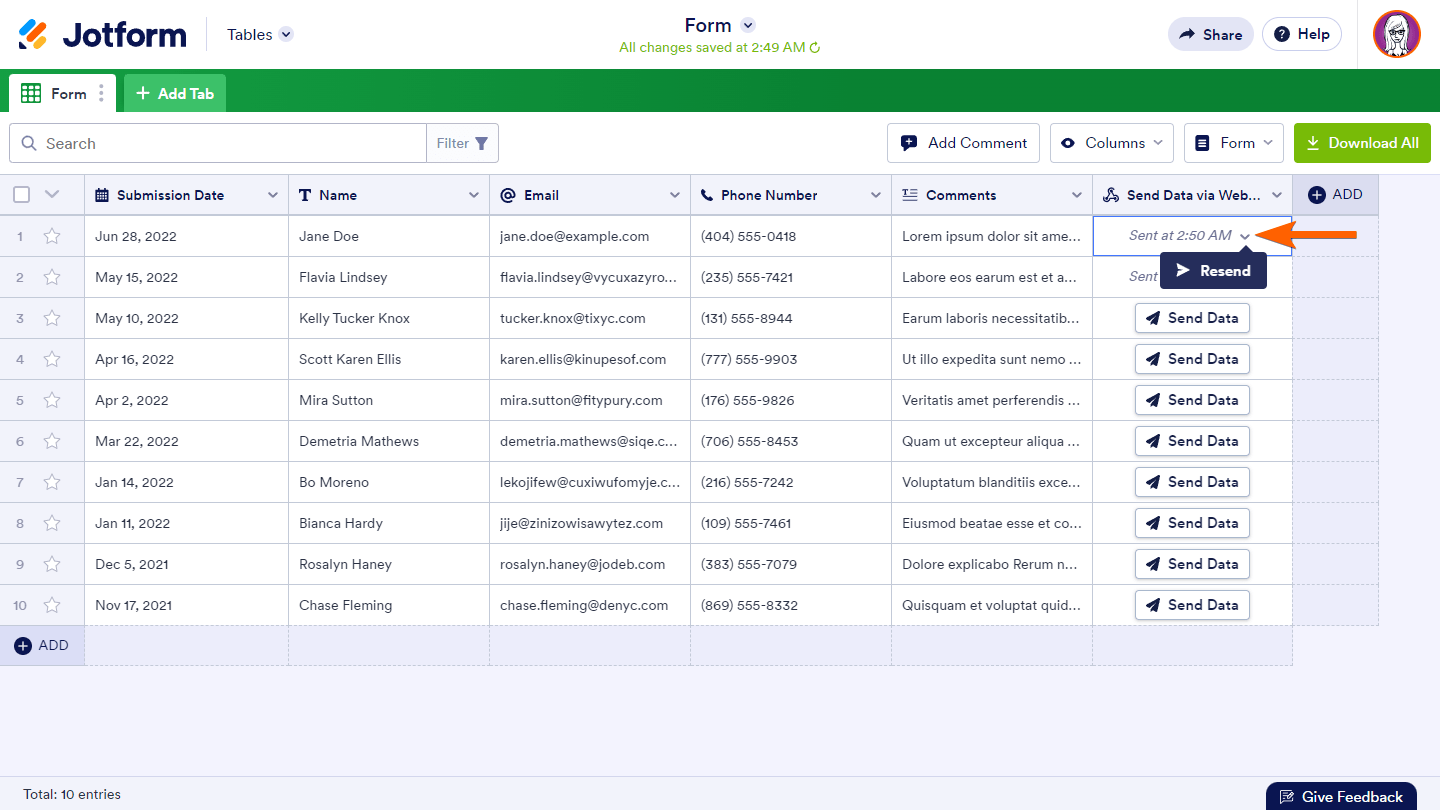The width and height of the screenshot is (1440, 810).
Task: Star the Chase Fleming row
Action: pos(52,605)
